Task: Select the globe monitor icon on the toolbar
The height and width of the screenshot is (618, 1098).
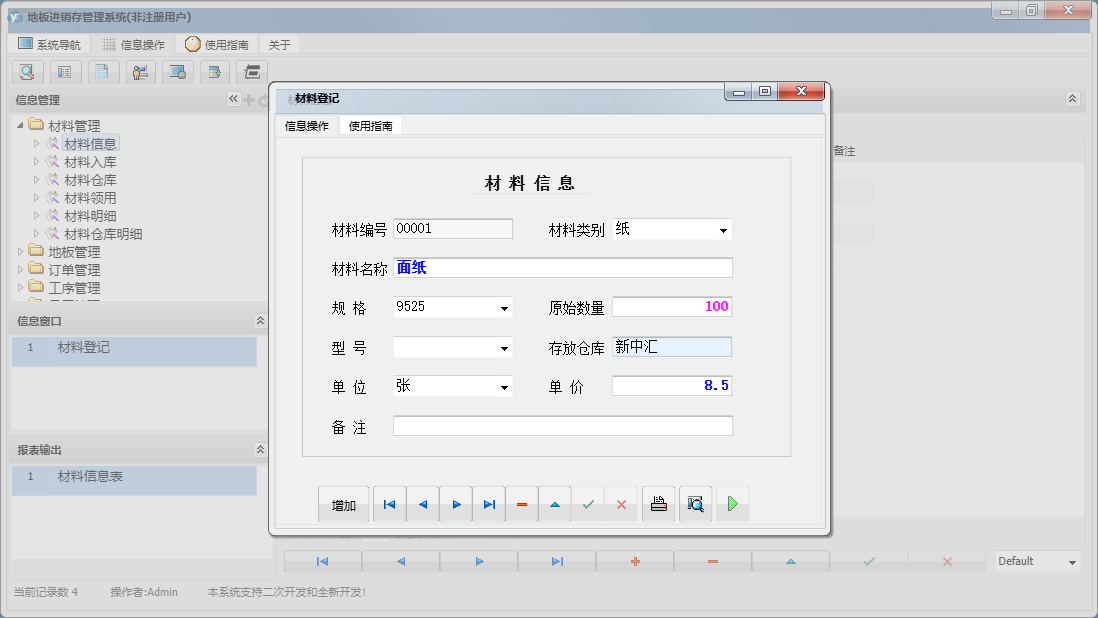Action: [177, 72]
